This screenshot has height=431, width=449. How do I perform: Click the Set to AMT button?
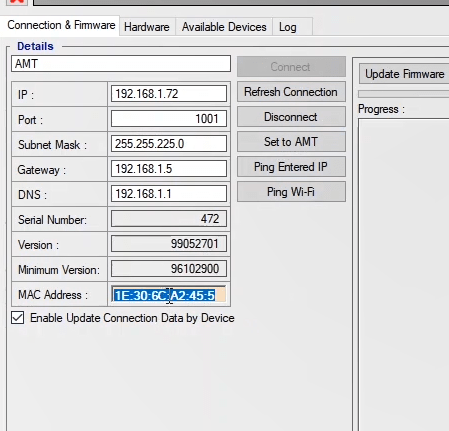pos(291,142)
